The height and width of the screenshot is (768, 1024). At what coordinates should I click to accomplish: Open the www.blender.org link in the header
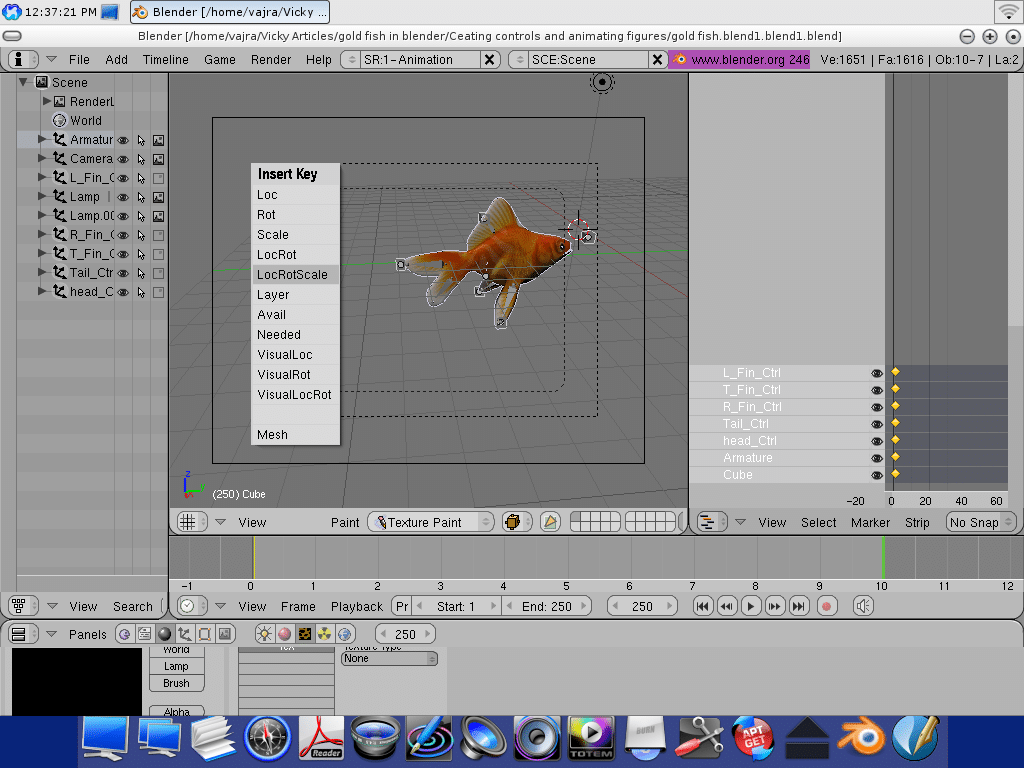740,59
